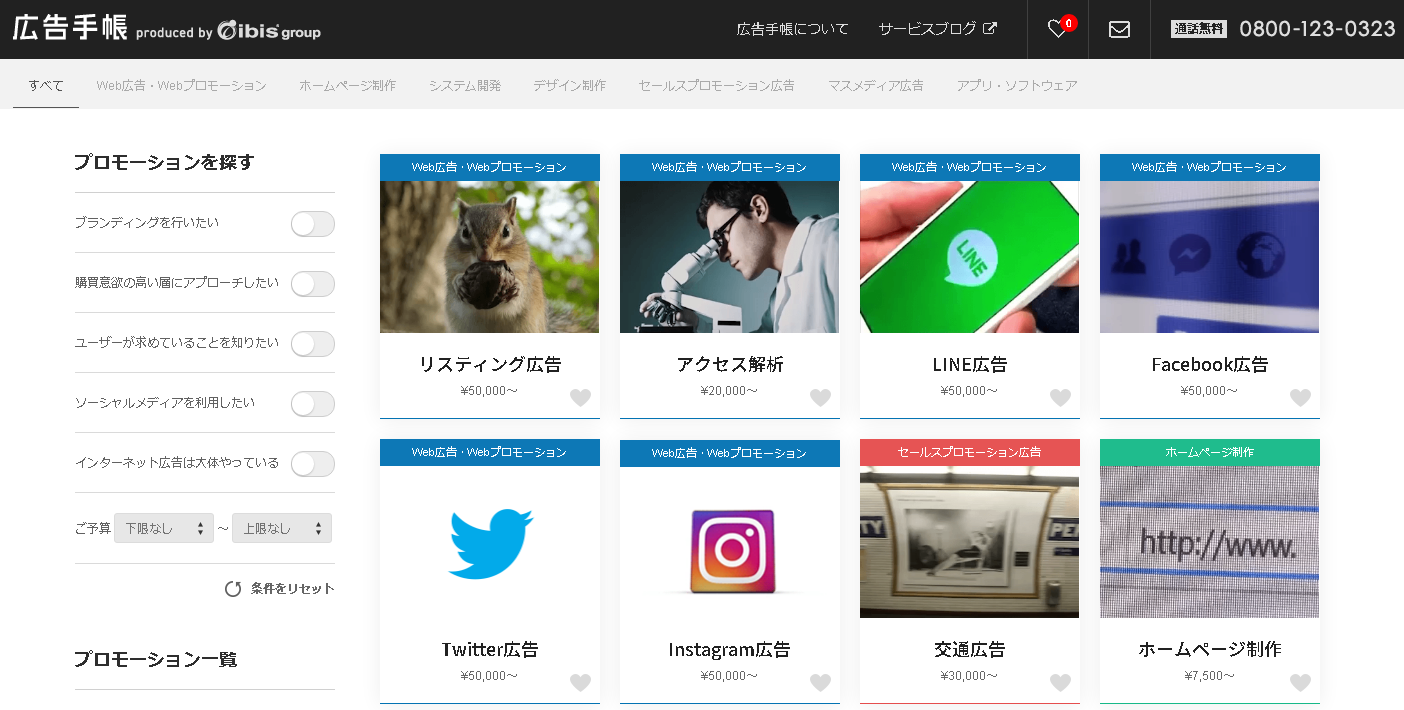Click the Twitter広告 title
This screenshot has height=710, width=1404.
pyautogui.click(x=490, y=649)
